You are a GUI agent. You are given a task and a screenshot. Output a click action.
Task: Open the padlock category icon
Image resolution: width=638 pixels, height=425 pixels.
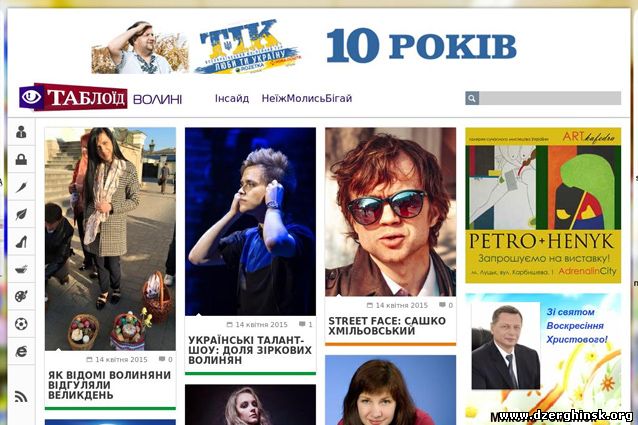pyautogui.click(x=21, y=159)
